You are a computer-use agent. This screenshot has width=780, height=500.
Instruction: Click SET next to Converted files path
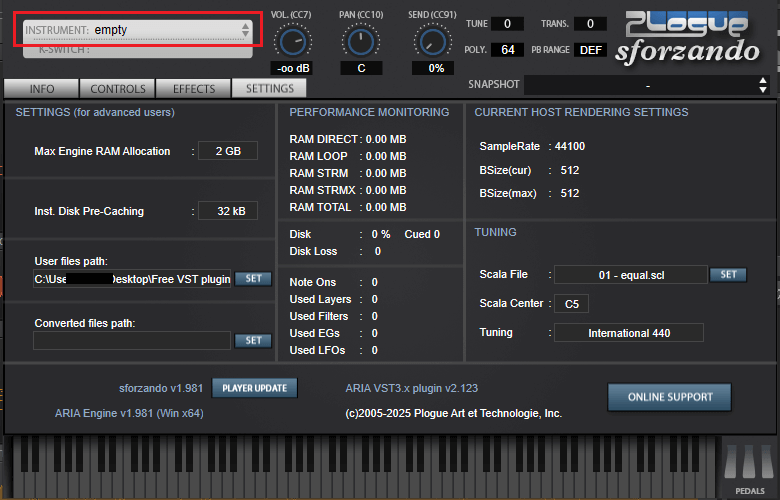[253, 340]
